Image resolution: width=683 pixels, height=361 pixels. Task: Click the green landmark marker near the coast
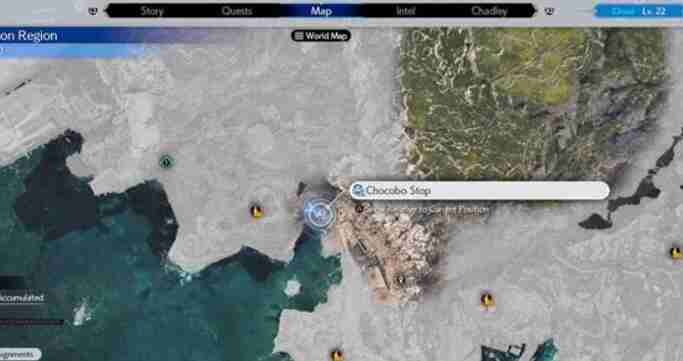point(166,162)
